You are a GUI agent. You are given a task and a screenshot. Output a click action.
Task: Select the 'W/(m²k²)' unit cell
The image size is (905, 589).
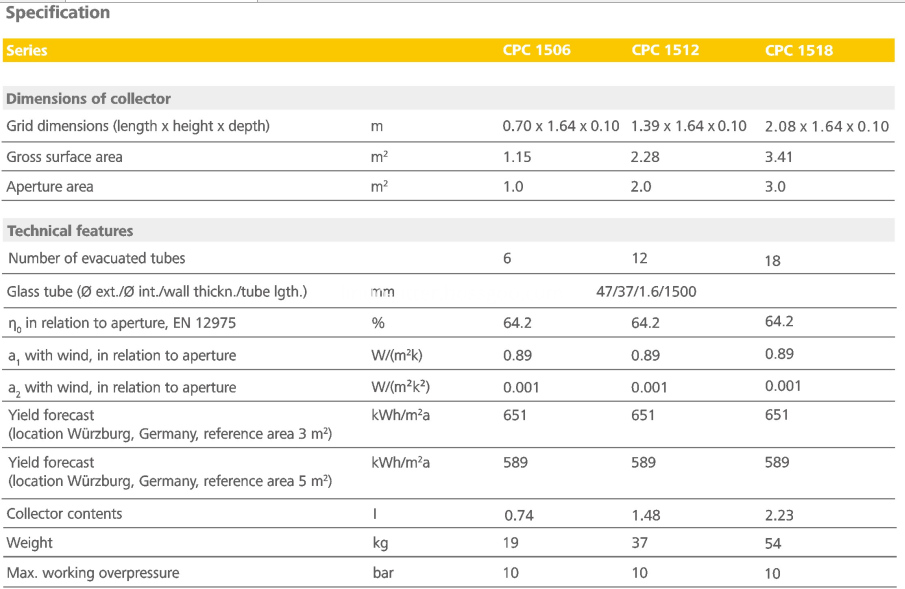400,387
